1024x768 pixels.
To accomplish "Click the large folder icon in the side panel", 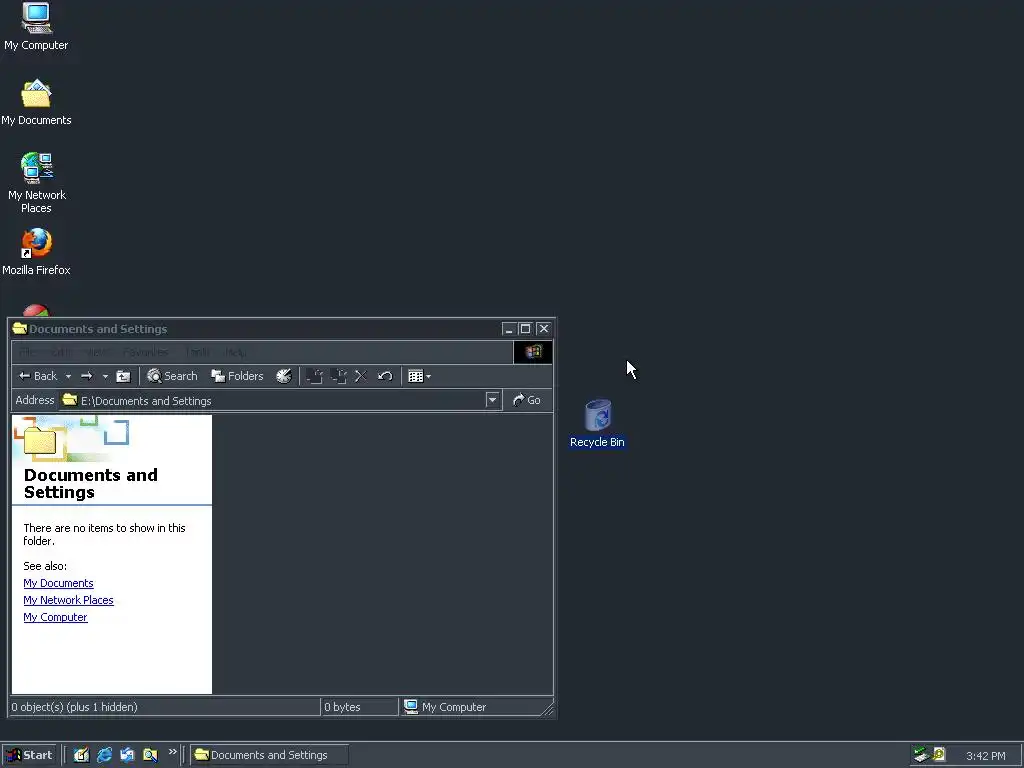I will pyautogui.click(x=39, y=440).
